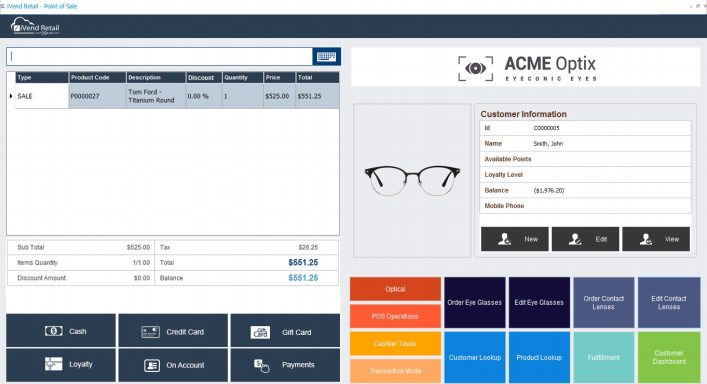
Task: Click the Type column header
Action: [x=42, y=78]
